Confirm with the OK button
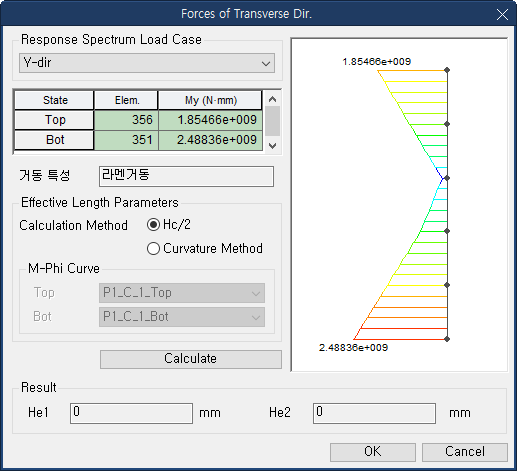The image size is (517, 471). [373, 452]
